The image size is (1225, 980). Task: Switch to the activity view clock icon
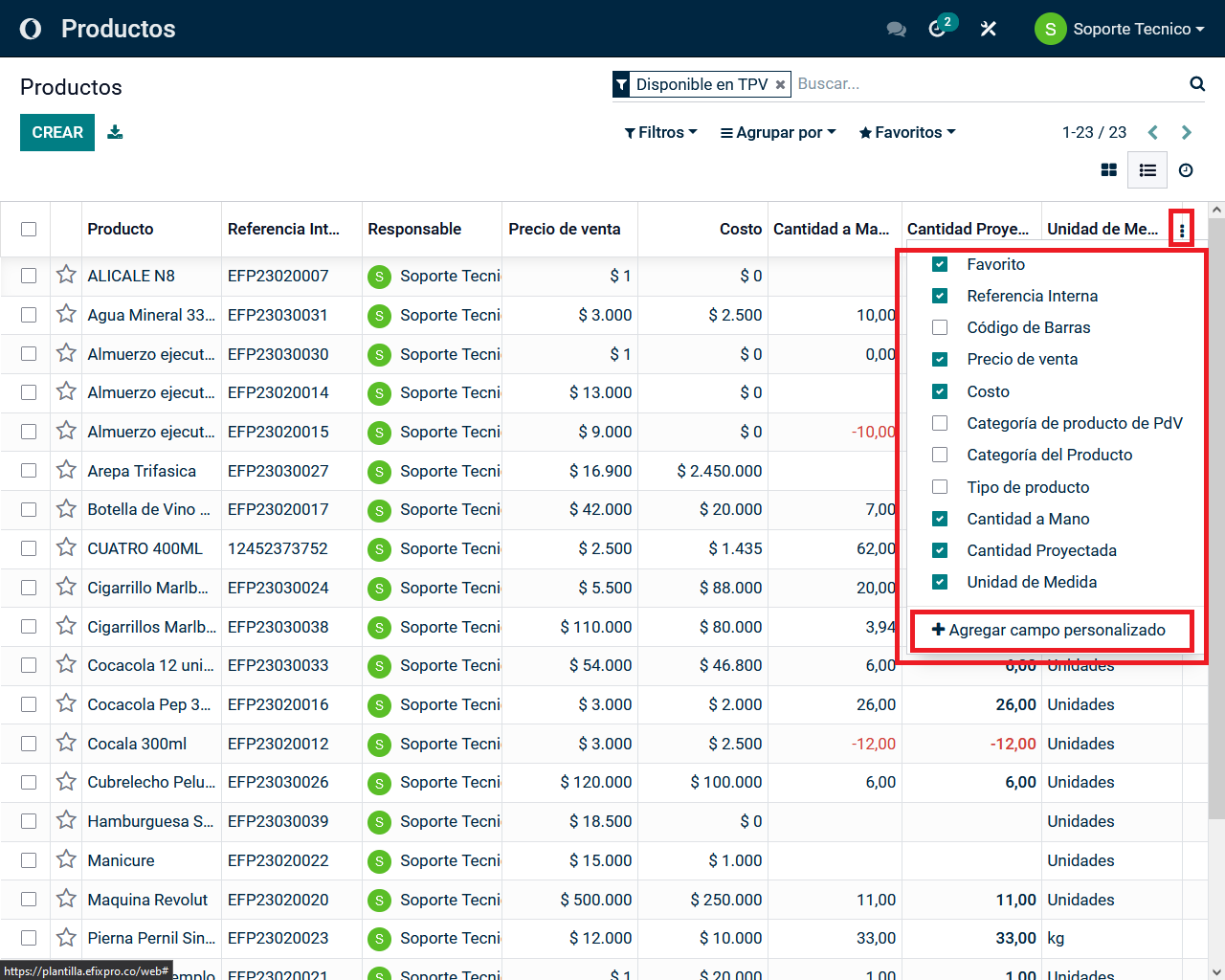[1186, 170]
